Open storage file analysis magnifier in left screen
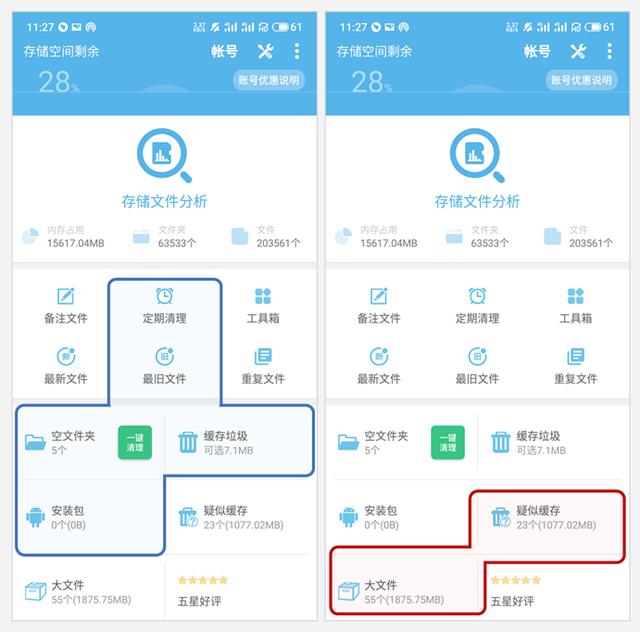Image resolution: width=640 pixels, height=632 pixels. (164, 155)
